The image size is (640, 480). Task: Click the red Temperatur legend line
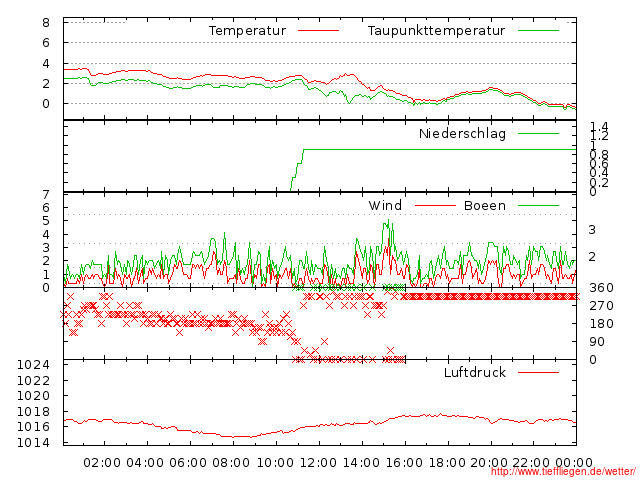pyautogui.click(x=318, y=31)
